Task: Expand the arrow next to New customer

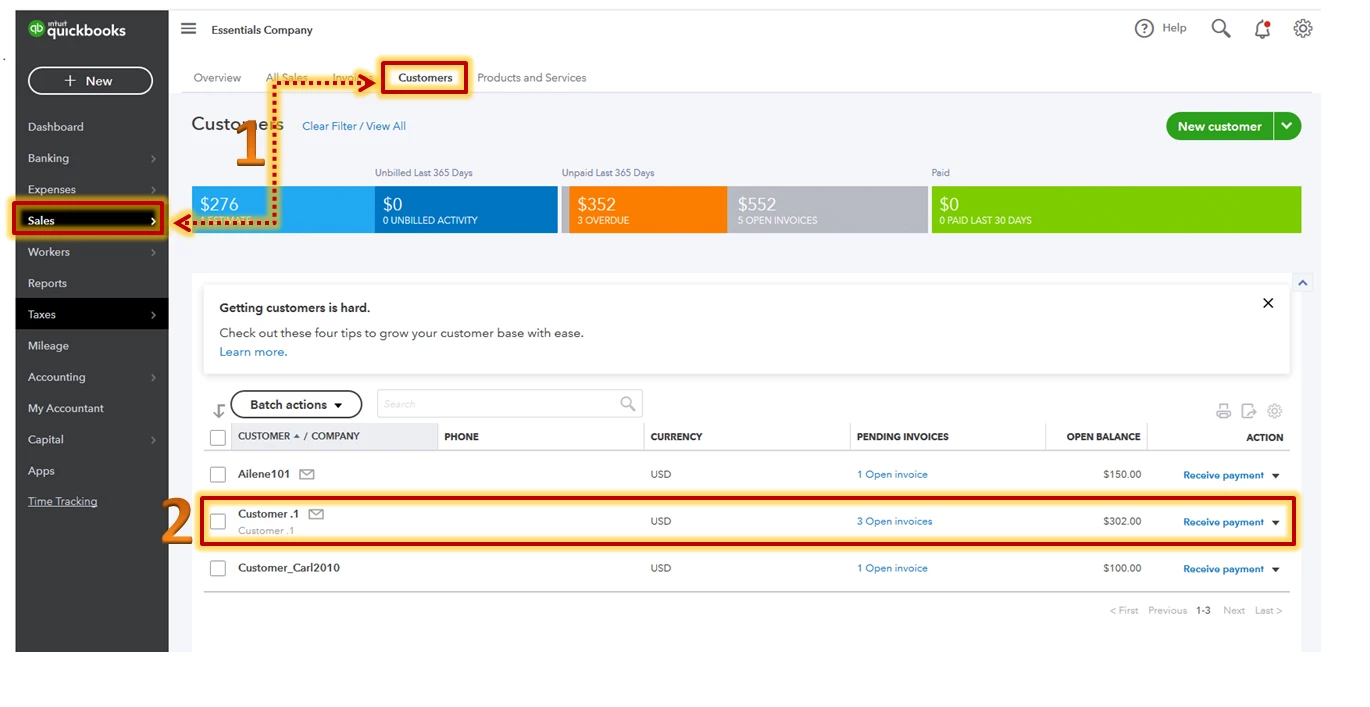Action: point(1287,126)
